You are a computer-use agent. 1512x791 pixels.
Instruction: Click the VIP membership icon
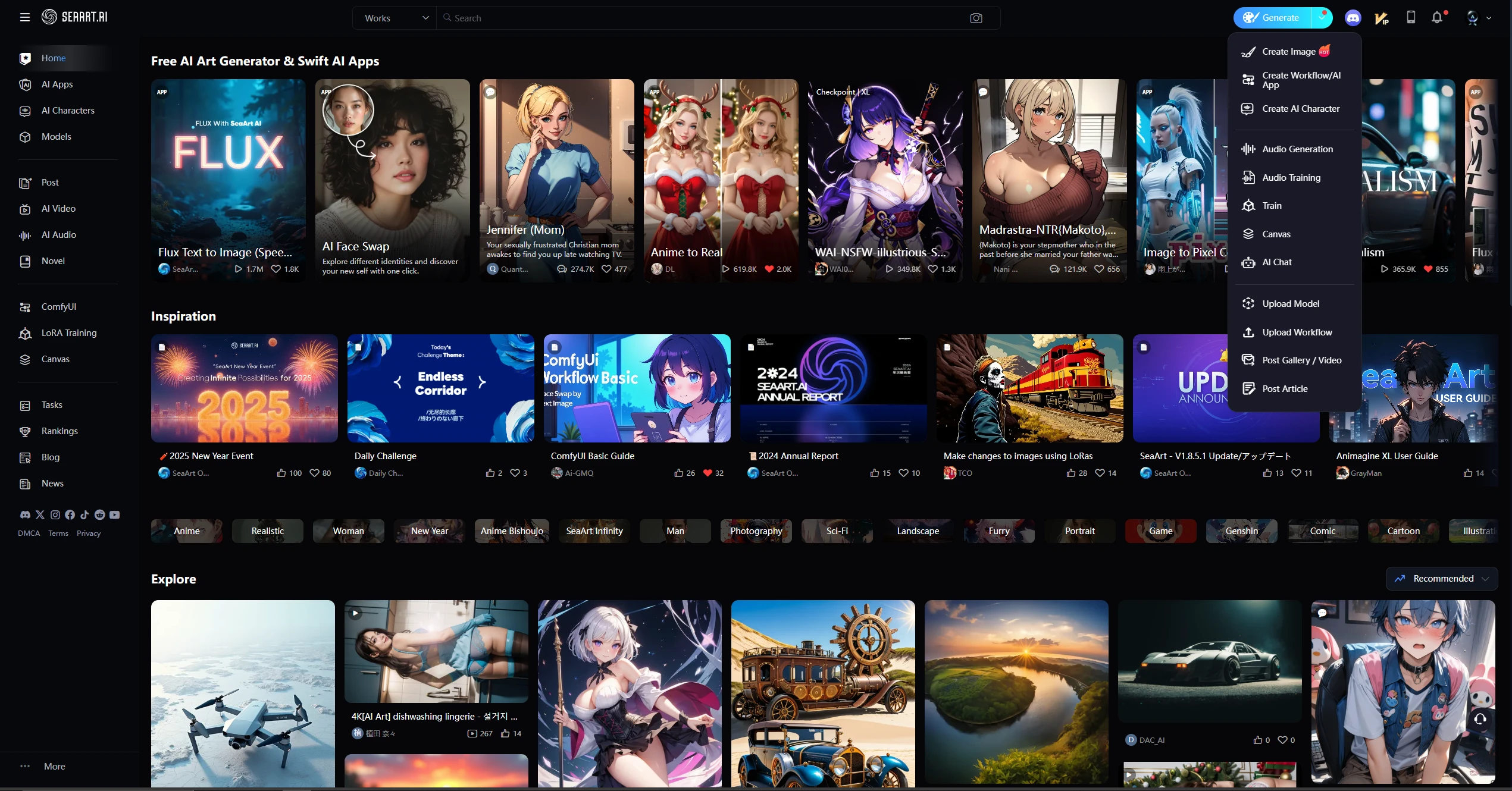(x=1381, y=18)
